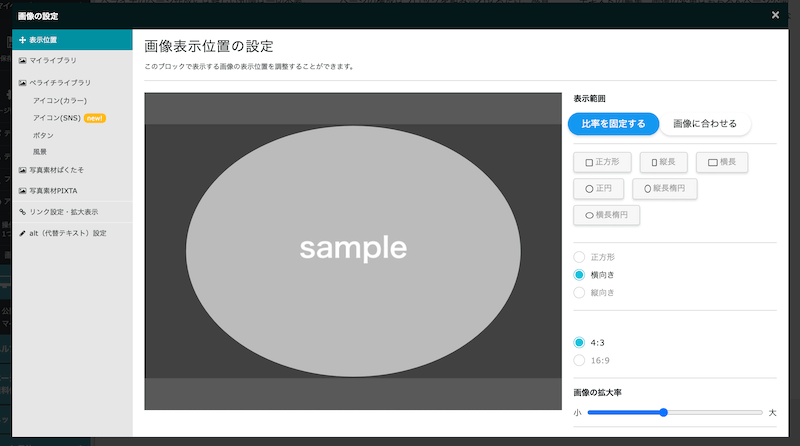
Task: Select the 縦向き orientation radio button
Action: [579, 292]
